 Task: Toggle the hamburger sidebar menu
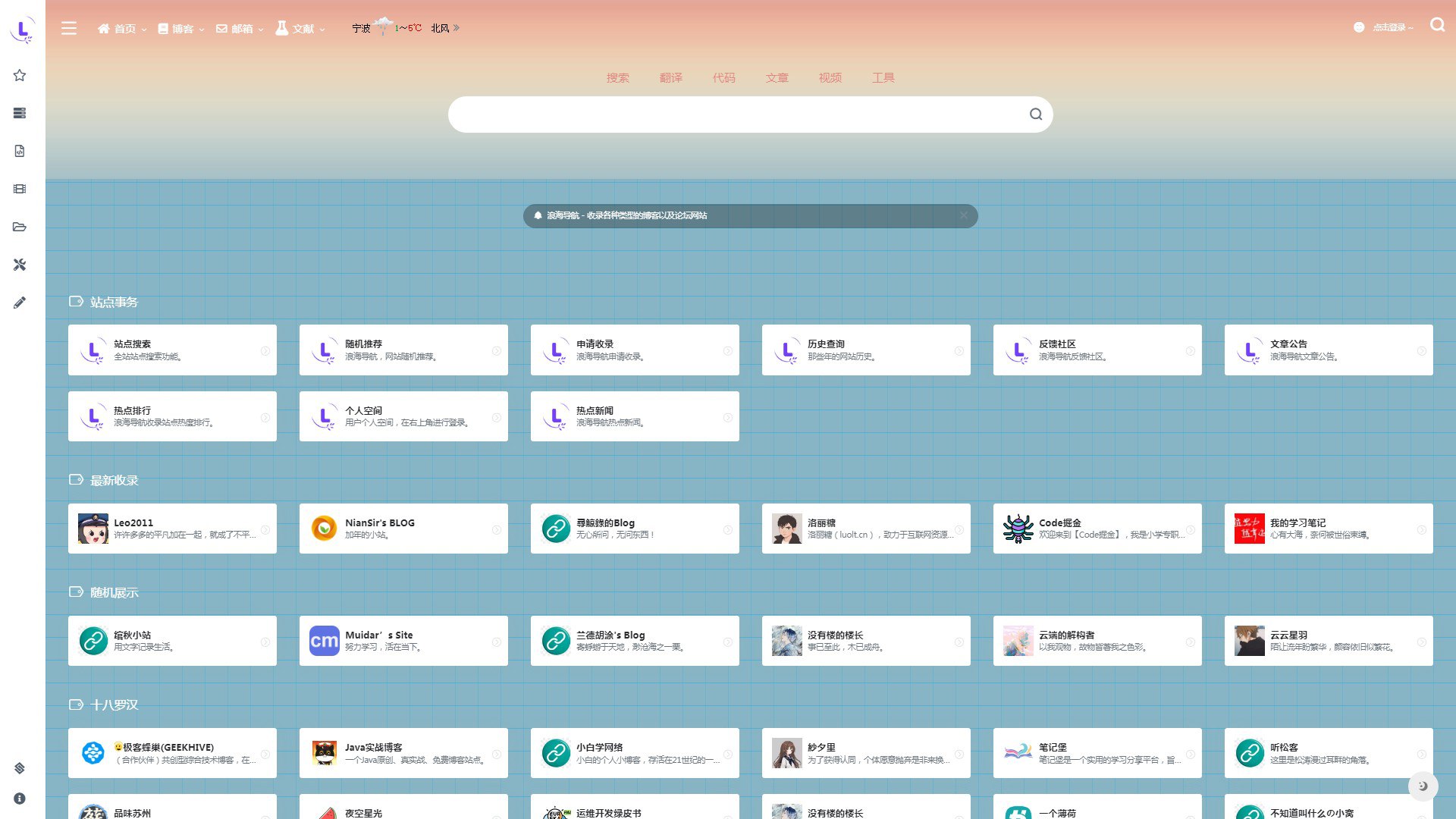pos(69,29)
